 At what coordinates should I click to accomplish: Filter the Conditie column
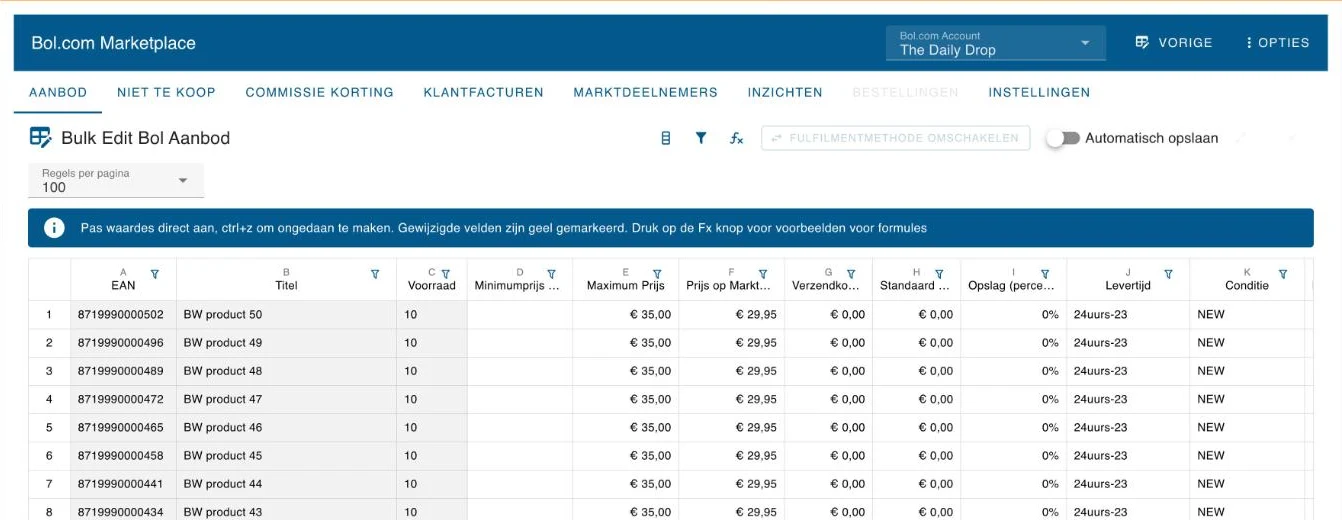pyautogui.click(x=1283, y=274)
